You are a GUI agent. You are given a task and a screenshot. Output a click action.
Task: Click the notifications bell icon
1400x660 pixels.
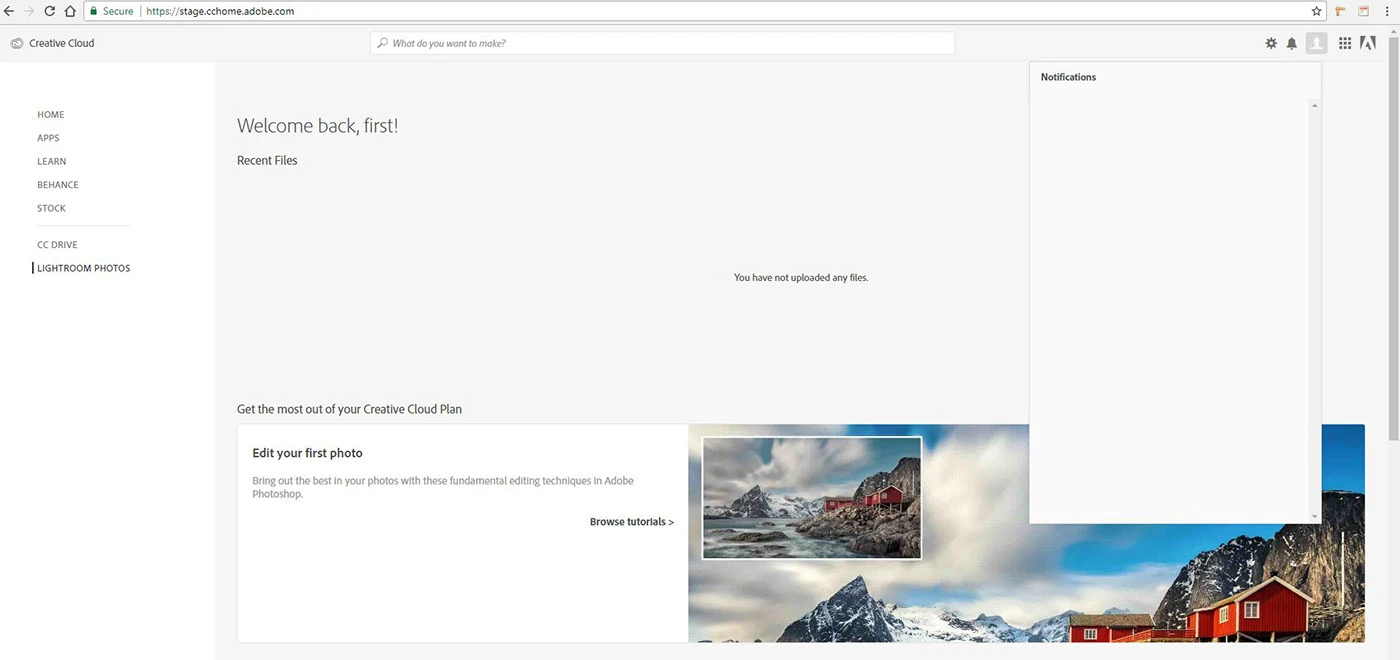tap(1292, 43)
